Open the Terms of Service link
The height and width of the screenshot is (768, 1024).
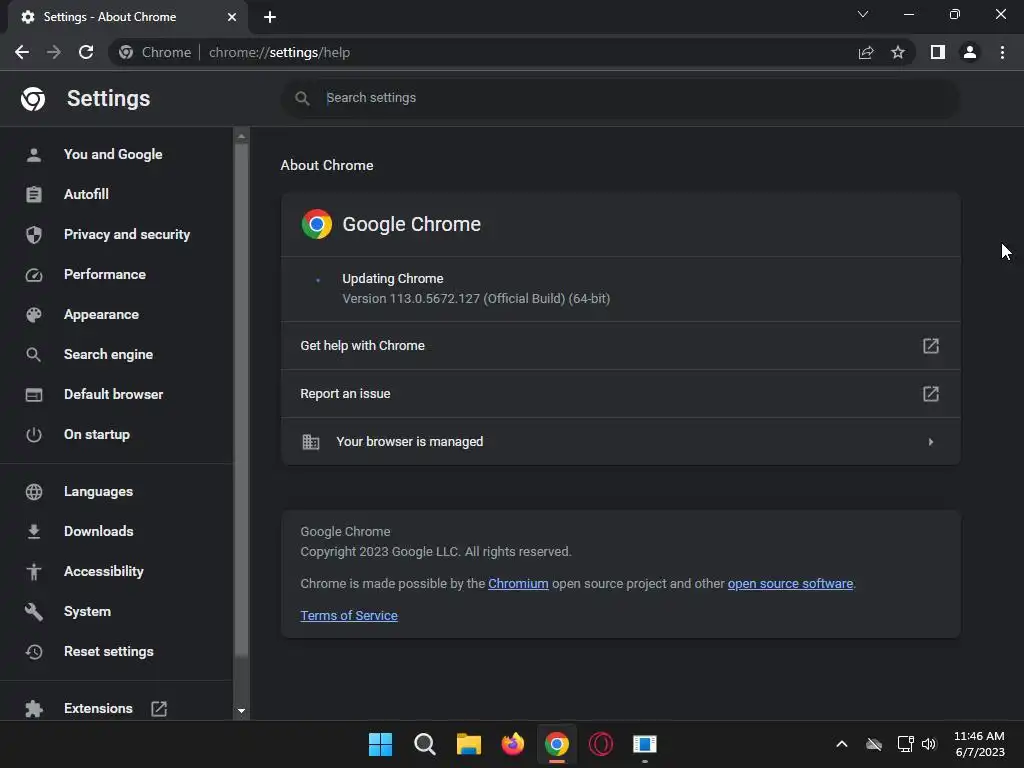(349, 615)
